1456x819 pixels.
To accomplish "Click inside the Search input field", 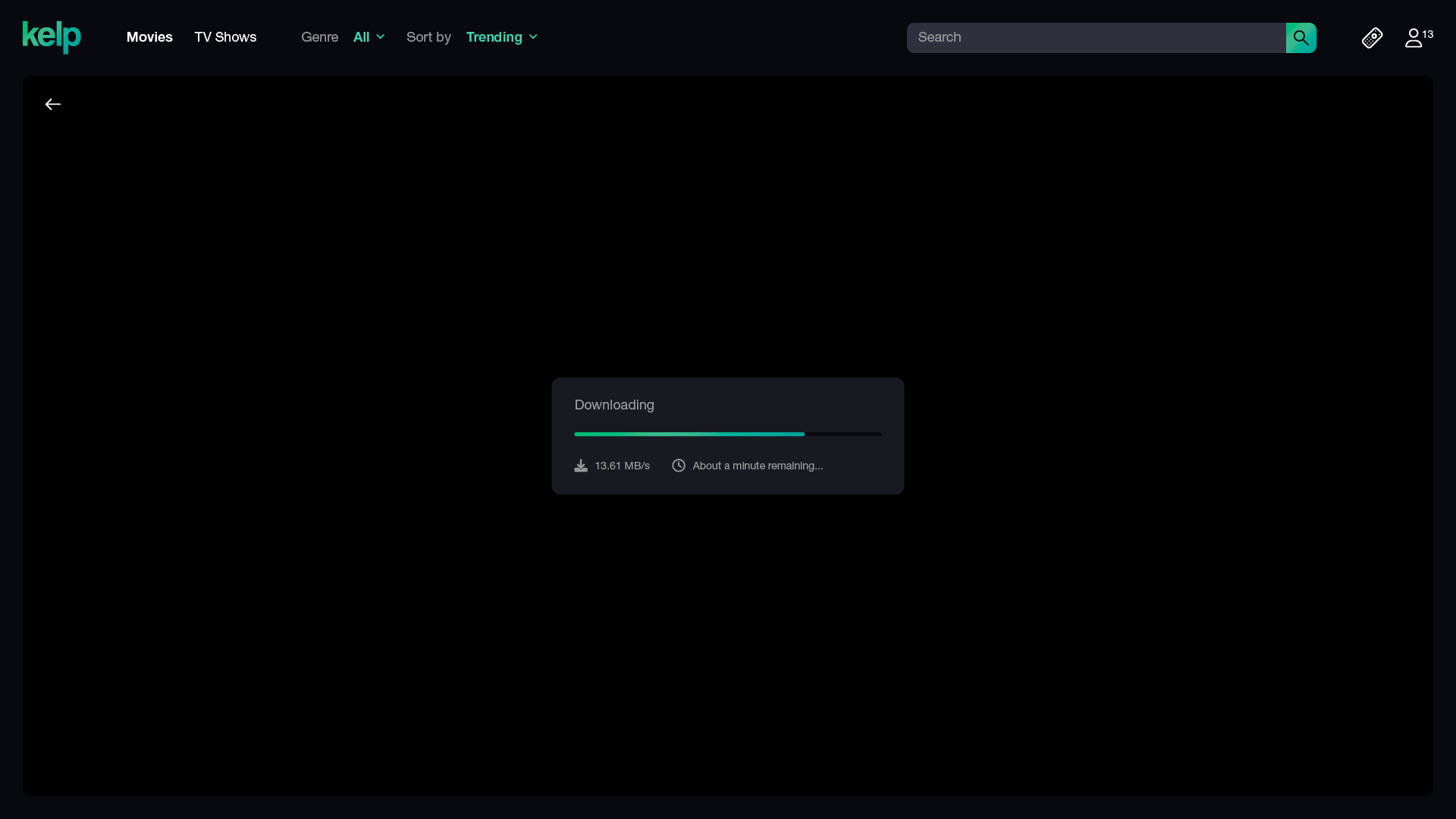I will tap(1092, 37).
